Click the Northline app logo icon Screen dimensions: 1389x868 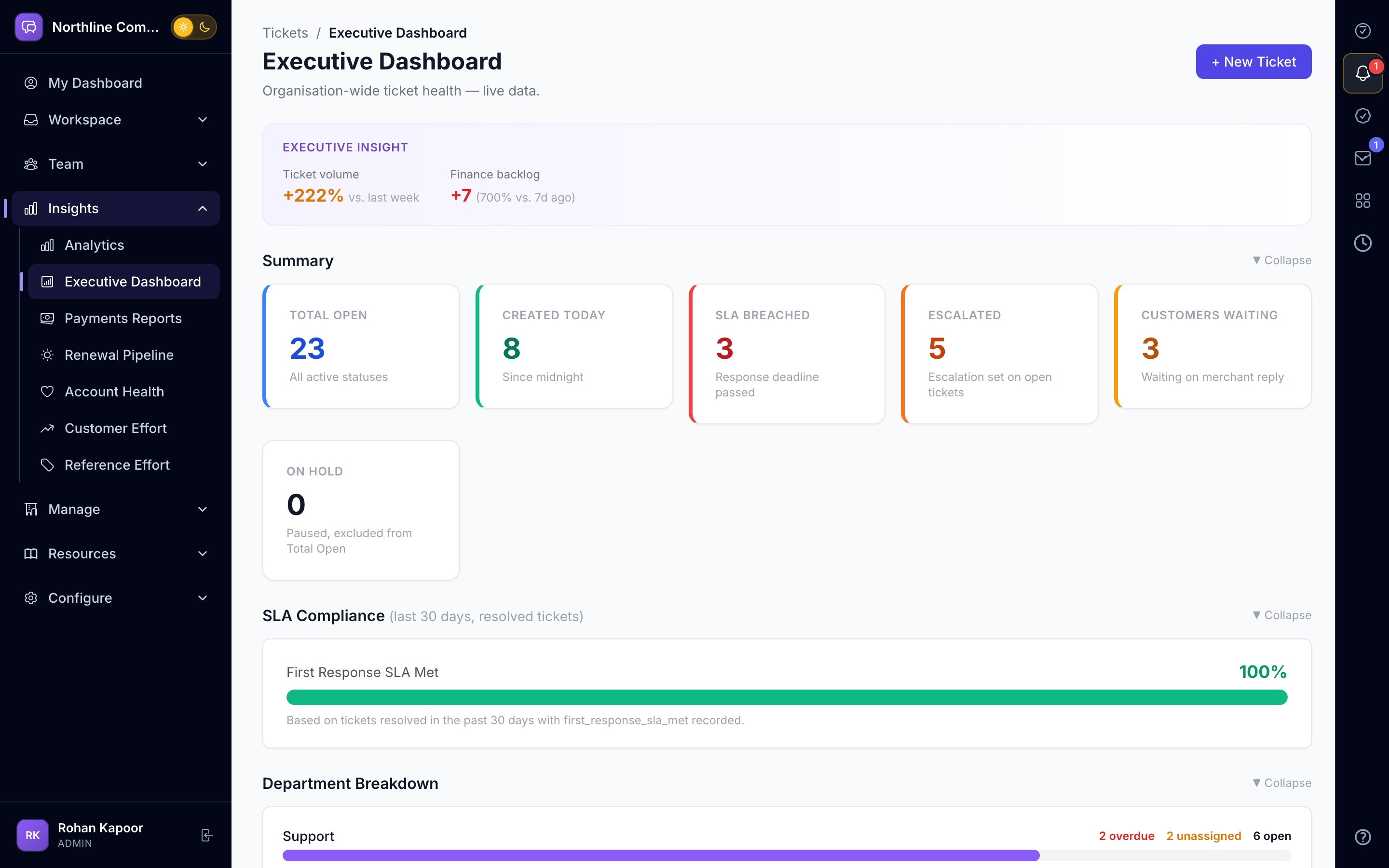(29, 27)
